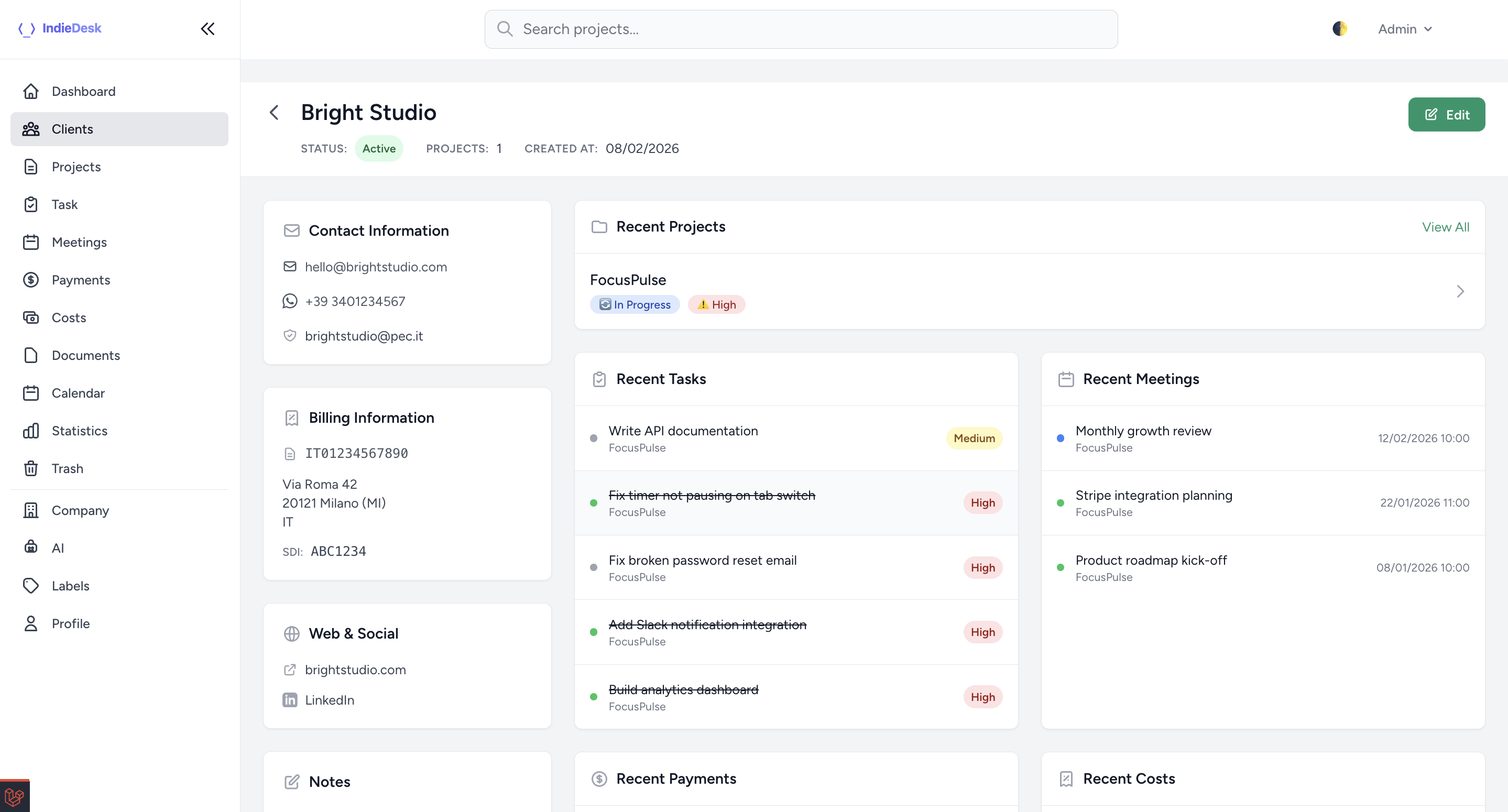This screenshot has width=1508, height=812.
Task: Click the Laravel debug bar icon
Action: [x=14, y=796]
